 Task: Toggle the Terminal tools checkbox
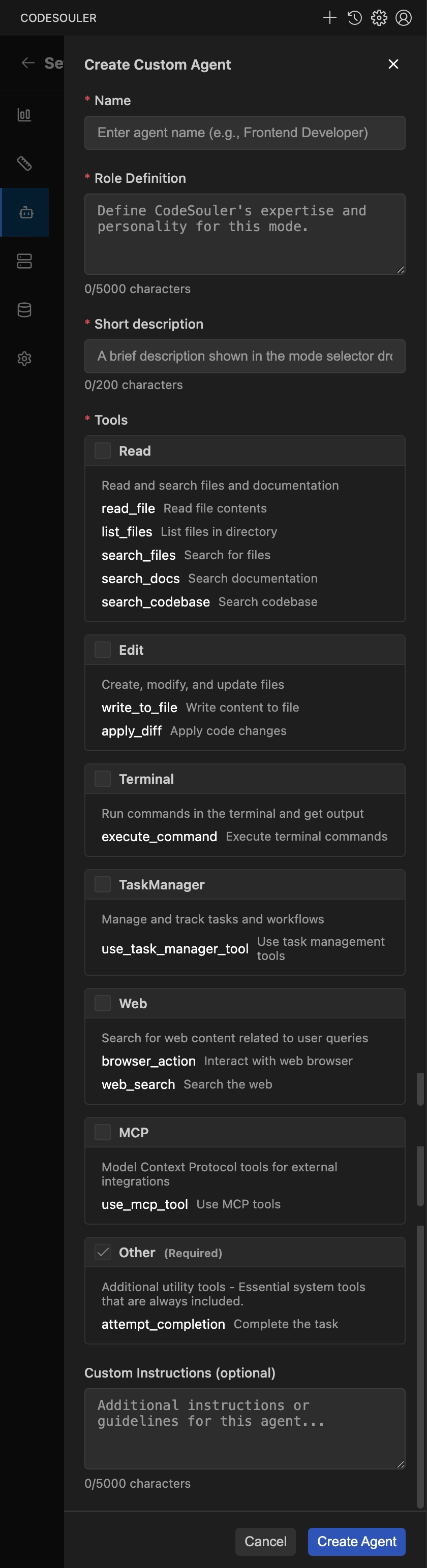(103, 779)
